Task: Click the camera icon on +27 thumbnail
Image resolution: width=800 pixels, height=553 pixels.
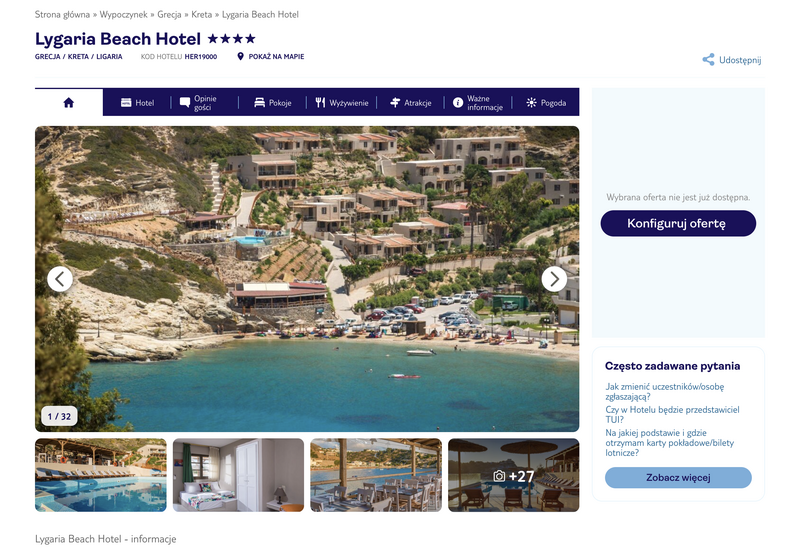Action: (499, 476)
